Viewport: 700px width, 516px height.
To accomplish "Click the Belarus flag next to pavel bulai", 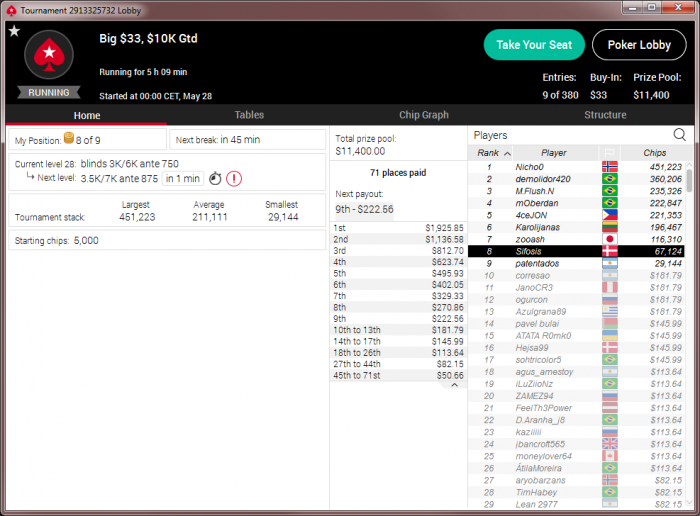I will pos(610,324).
